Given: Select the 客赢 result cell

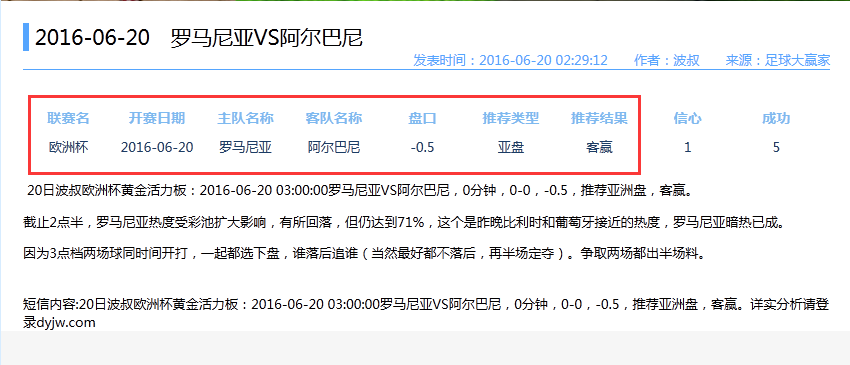Looking at the screenshot, I should pos(599,147).
